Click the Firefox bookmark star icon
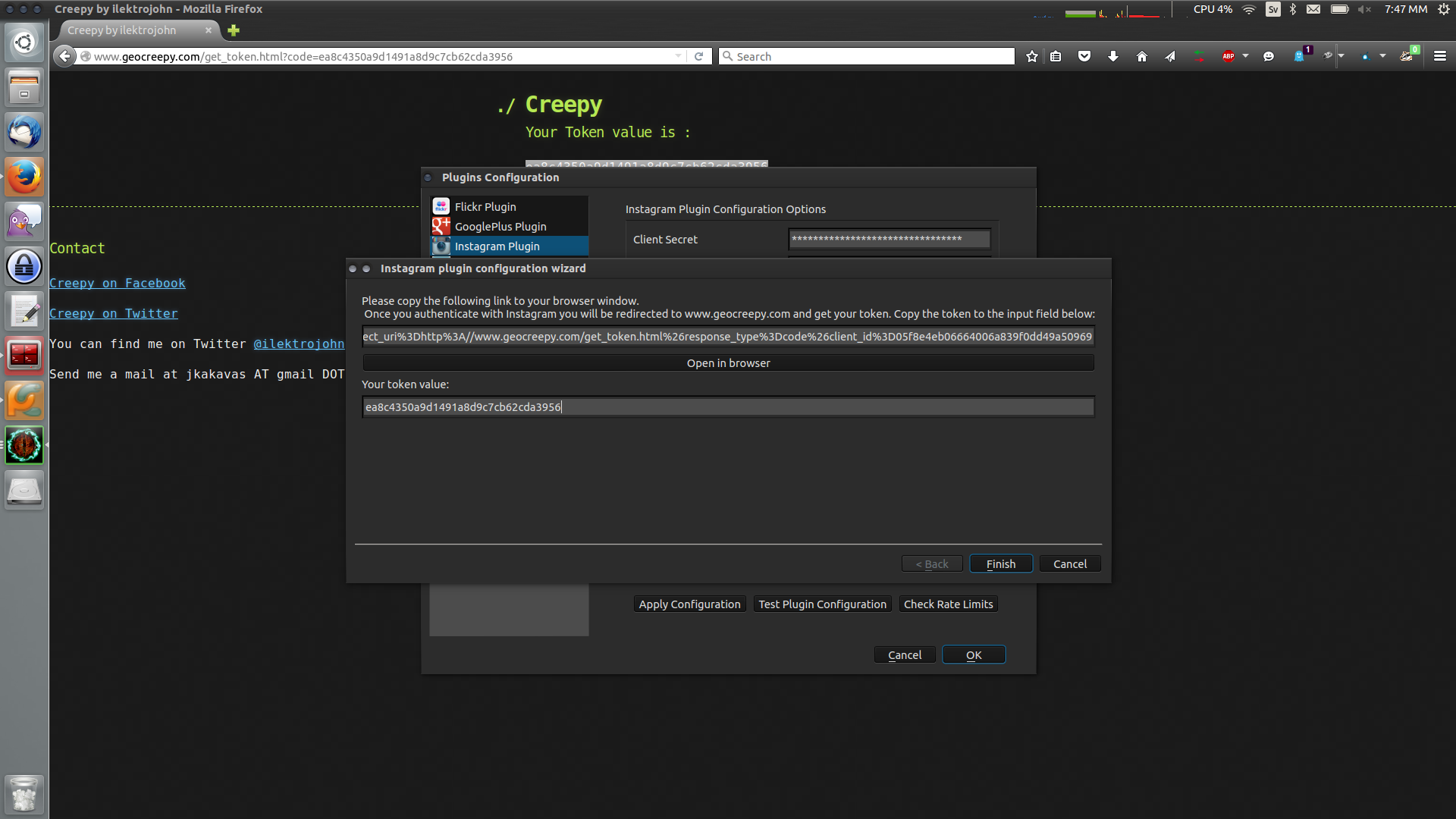Screen dimensions: 1456x819 coord(1032,56)
